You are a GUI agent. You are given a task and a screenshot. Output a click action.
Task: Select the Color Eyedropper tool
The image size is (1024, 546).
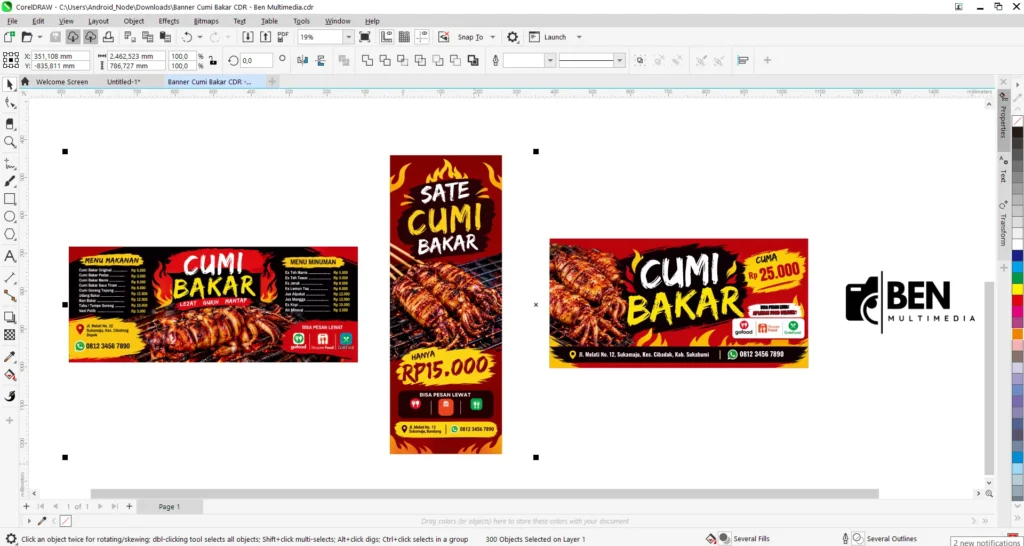10,357
